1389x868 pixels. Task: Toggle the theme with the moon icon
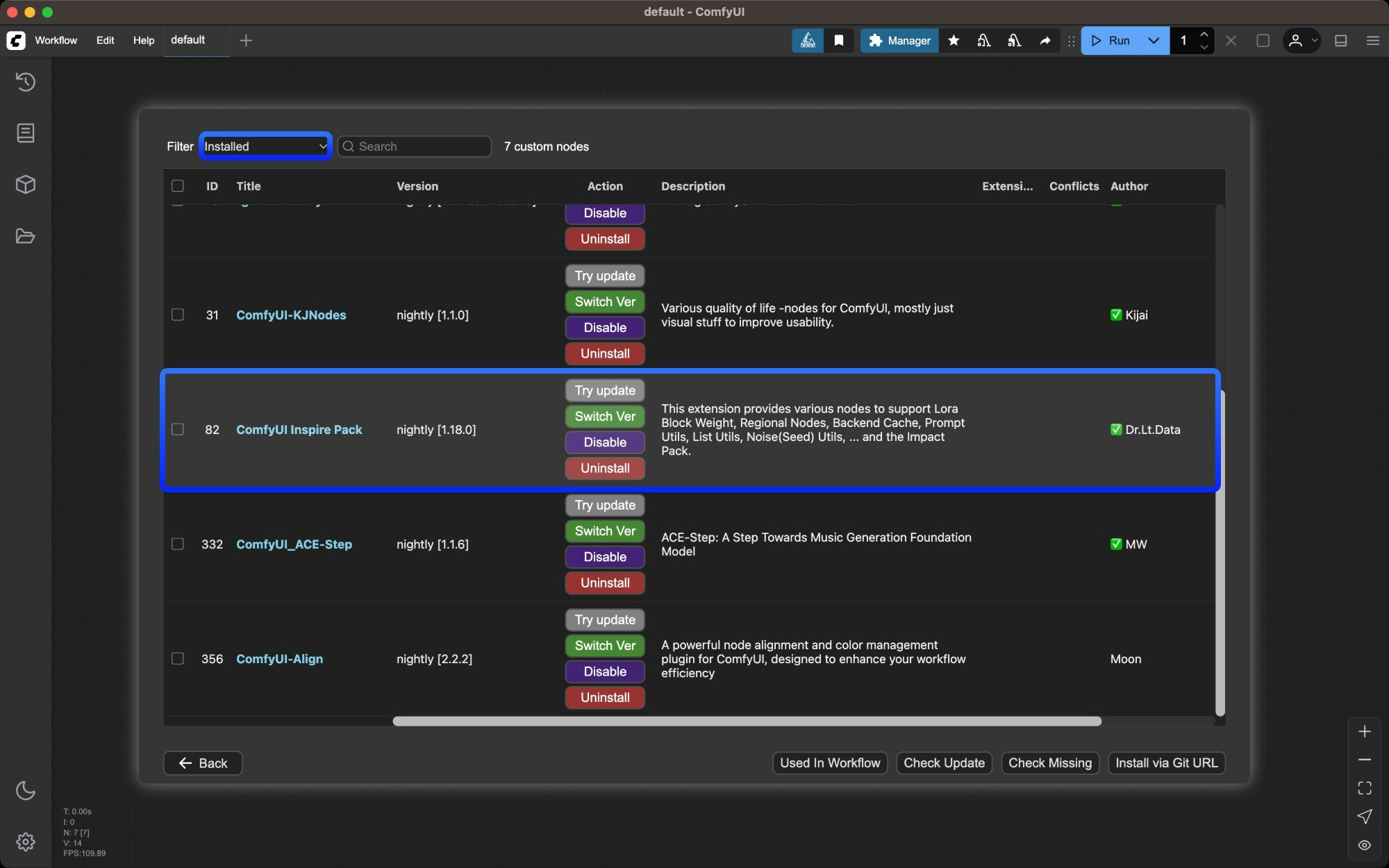tap(26, 790)
